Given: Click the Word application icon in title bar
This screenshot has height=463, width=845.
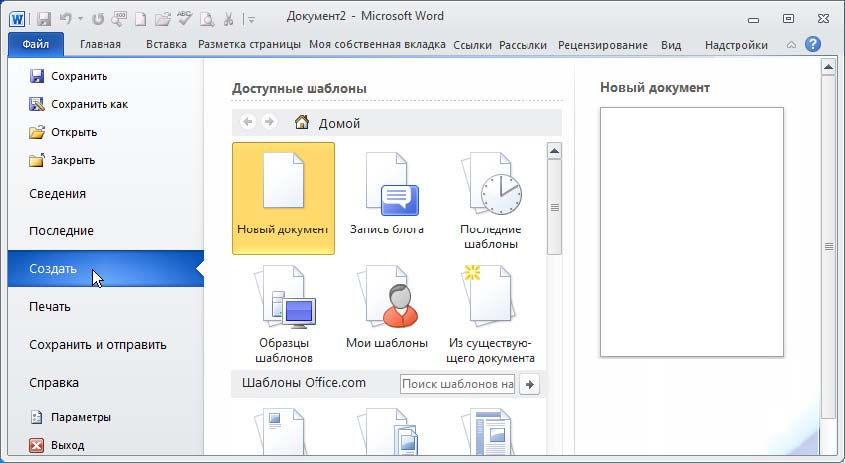Looking at the screenshot, I should 17,20.
